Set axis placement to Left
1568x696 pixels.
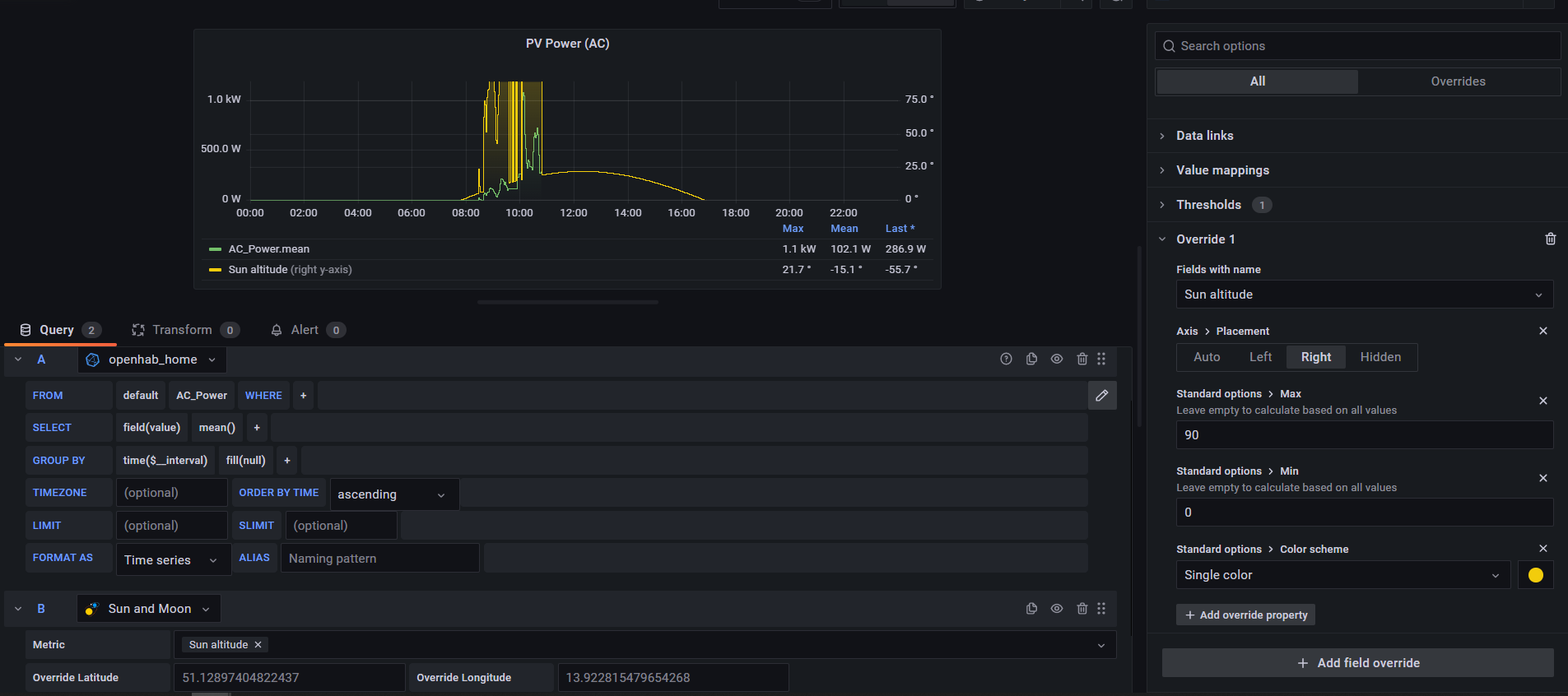pos(1260,357)
